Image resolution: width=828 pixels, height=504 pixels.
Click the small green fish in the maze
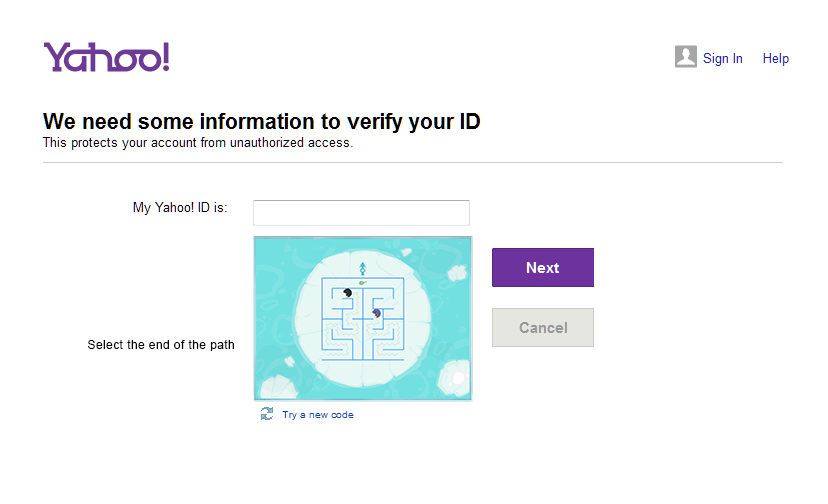point(363,283)
